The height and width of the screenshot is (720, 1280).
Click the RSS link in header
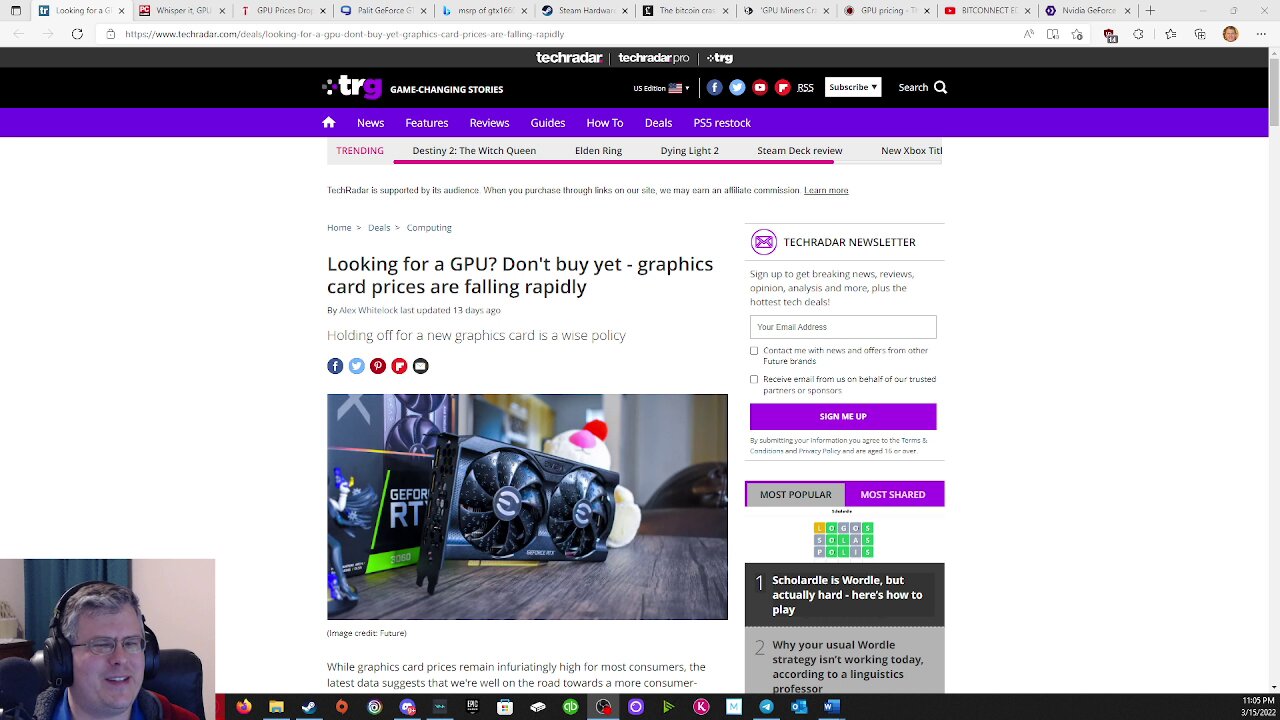coord(805,87)
